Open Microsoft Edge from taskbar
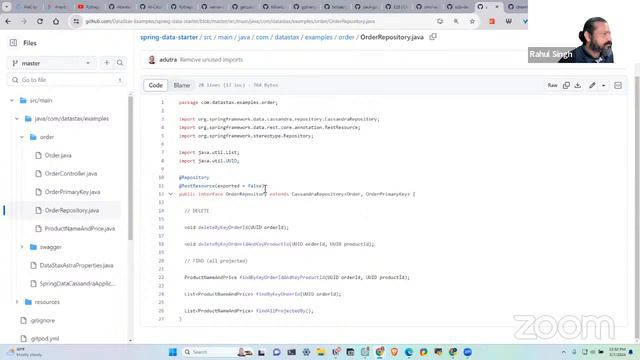The height and width of the screenshot is (360, 640). 409,352
